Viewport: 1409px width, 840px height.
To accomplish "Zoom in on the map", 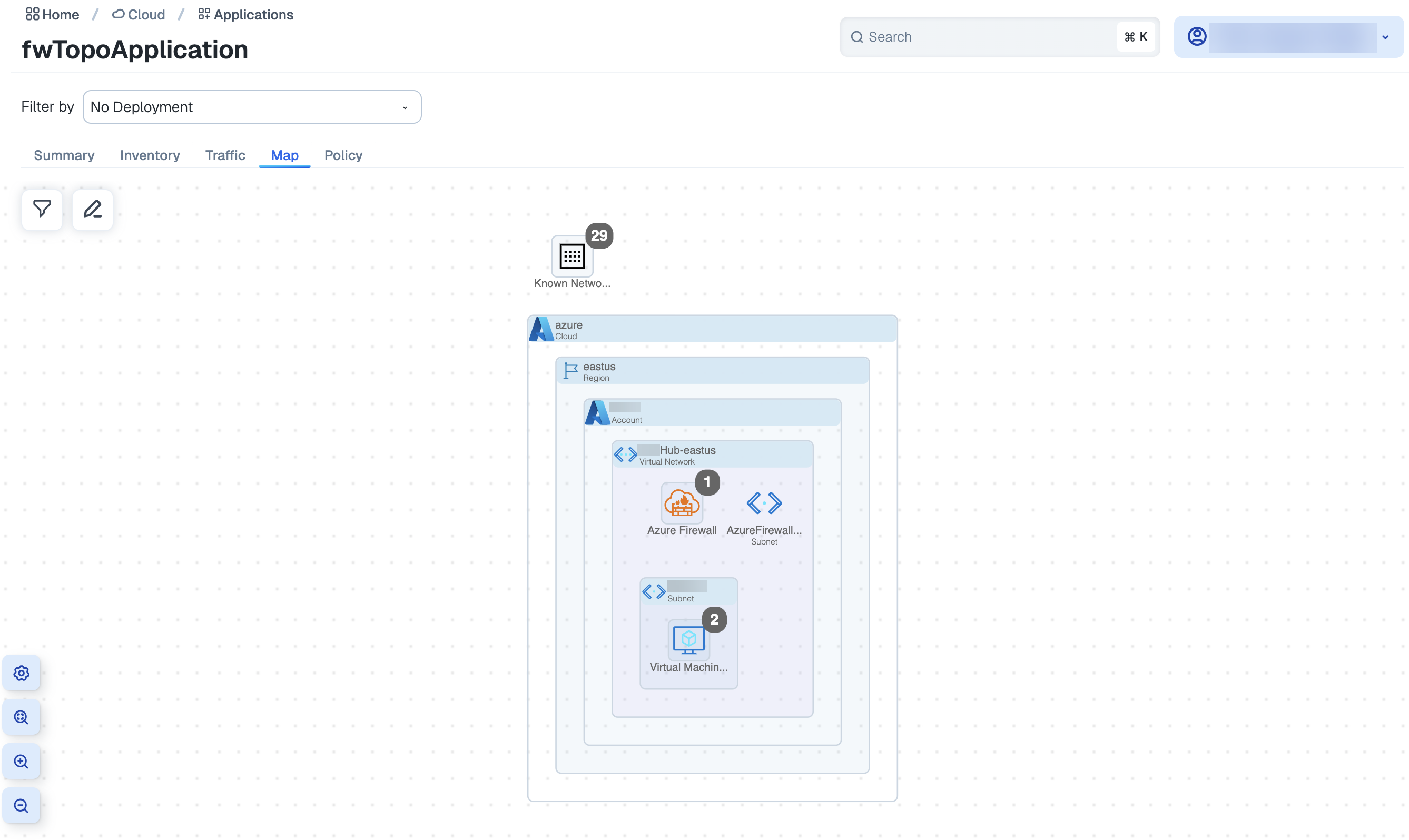I will click(x=22, y=762).
